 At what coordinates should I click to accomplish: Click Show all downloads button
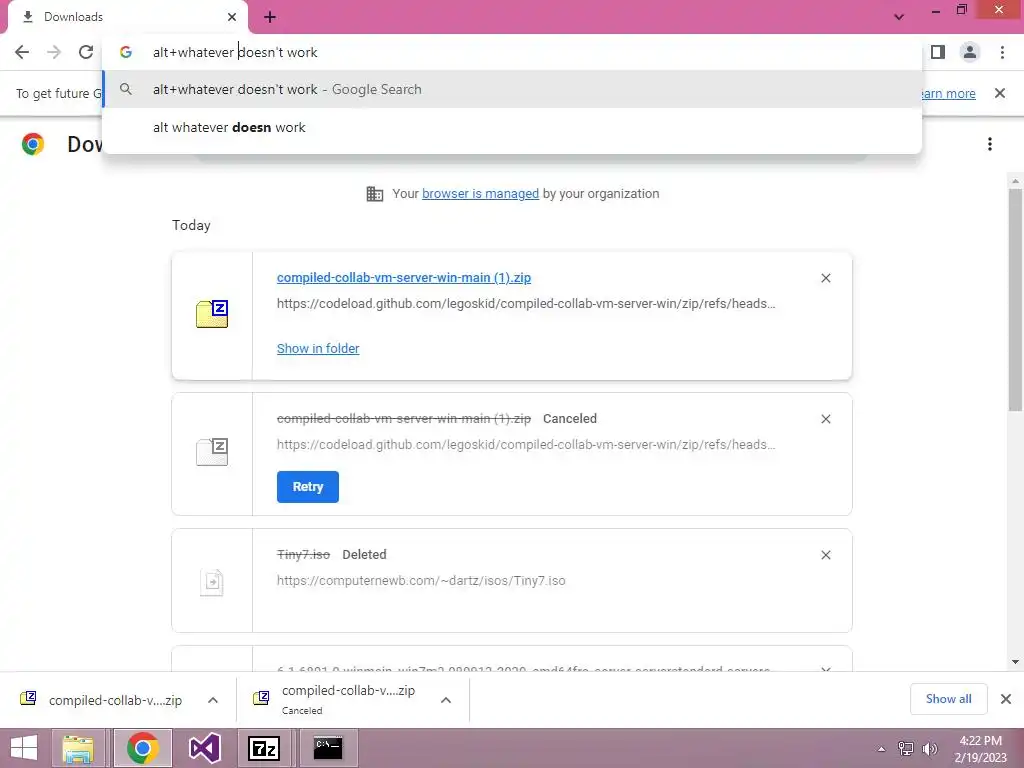[948, 699]
